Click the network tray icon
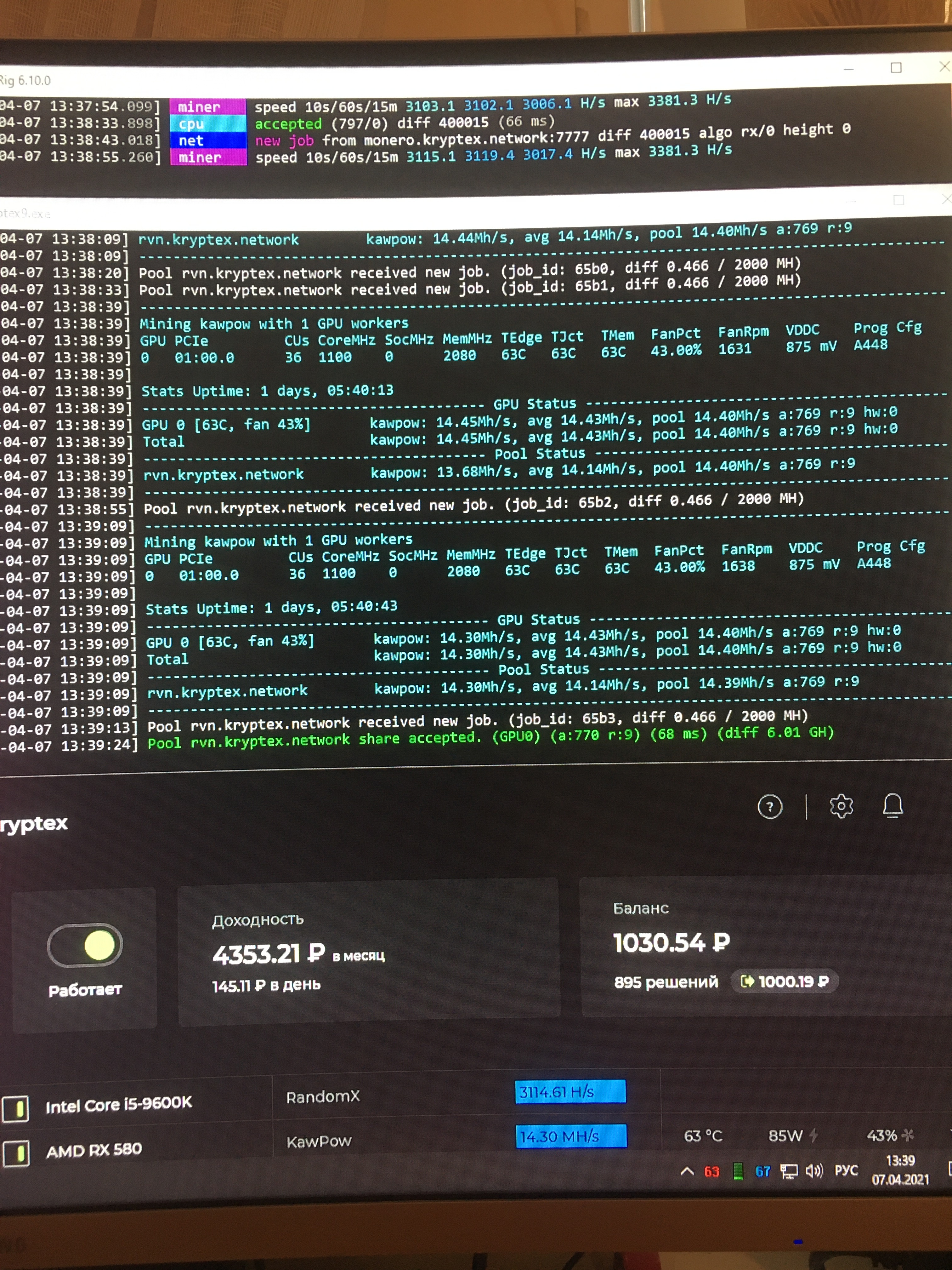952x1270 pixels. 789,1171
